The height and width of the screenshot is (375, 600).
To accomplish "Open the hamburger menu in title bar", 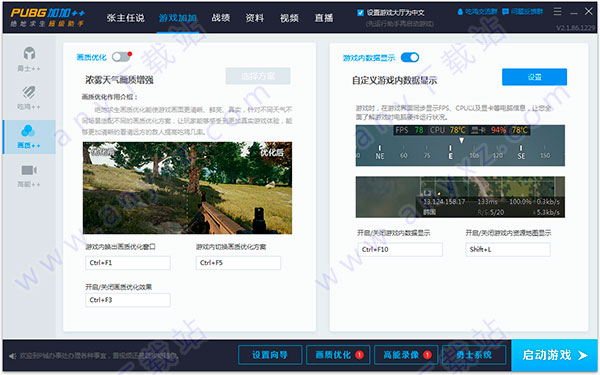I will point(558,11).
